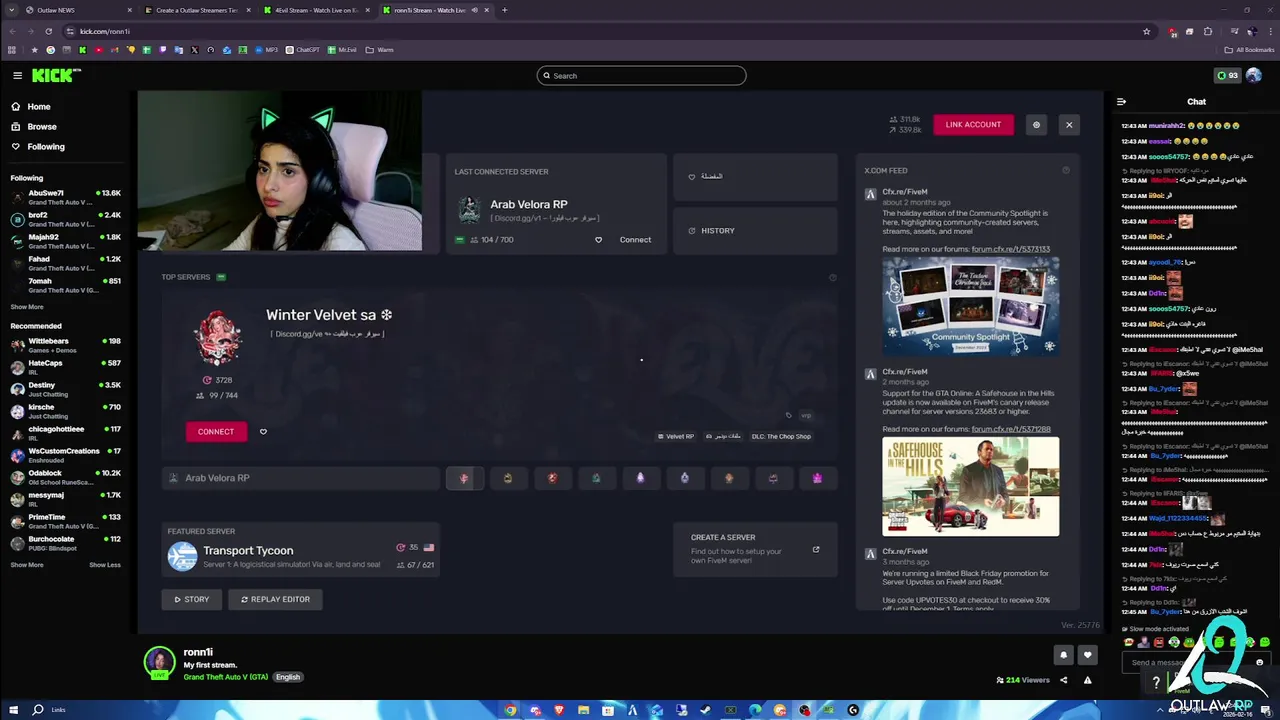
Task: Open emoji picker in chat input
Action: tap(1259, 662)
